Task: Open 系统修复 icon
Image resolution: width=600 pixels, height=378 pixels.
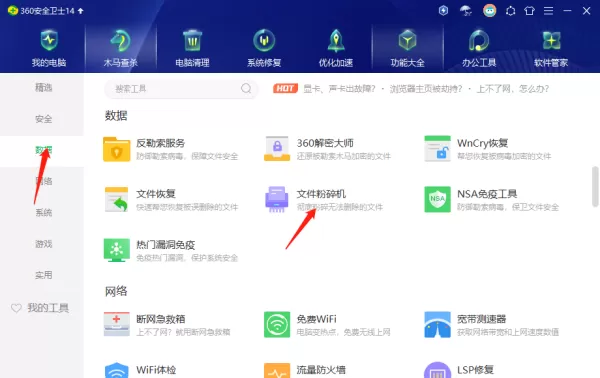Action: pyautogui.click(x=264, y=41)
